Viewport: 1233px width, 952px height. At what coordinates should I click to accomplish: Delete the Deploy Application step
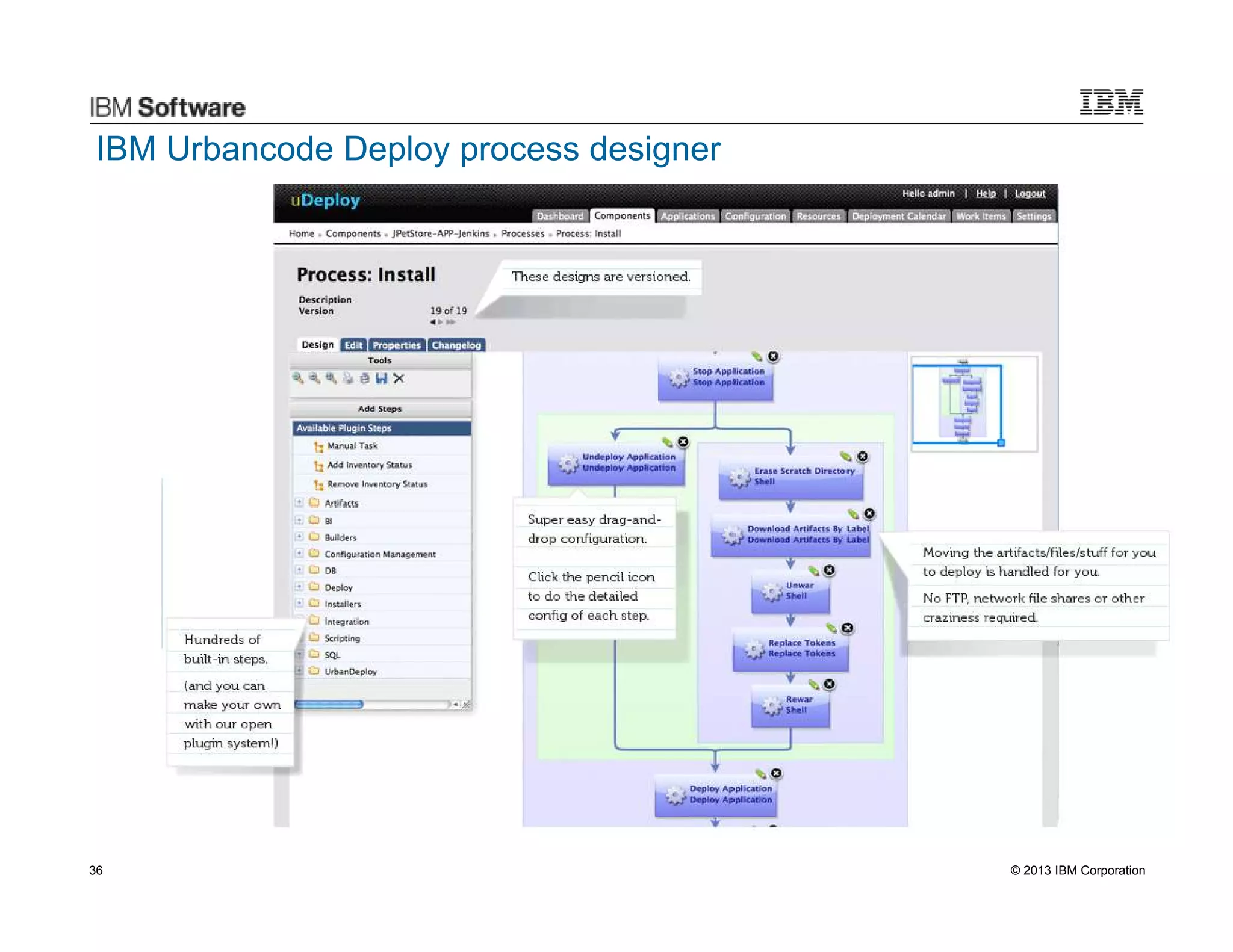pyautogui.click(x=776, y=773)
